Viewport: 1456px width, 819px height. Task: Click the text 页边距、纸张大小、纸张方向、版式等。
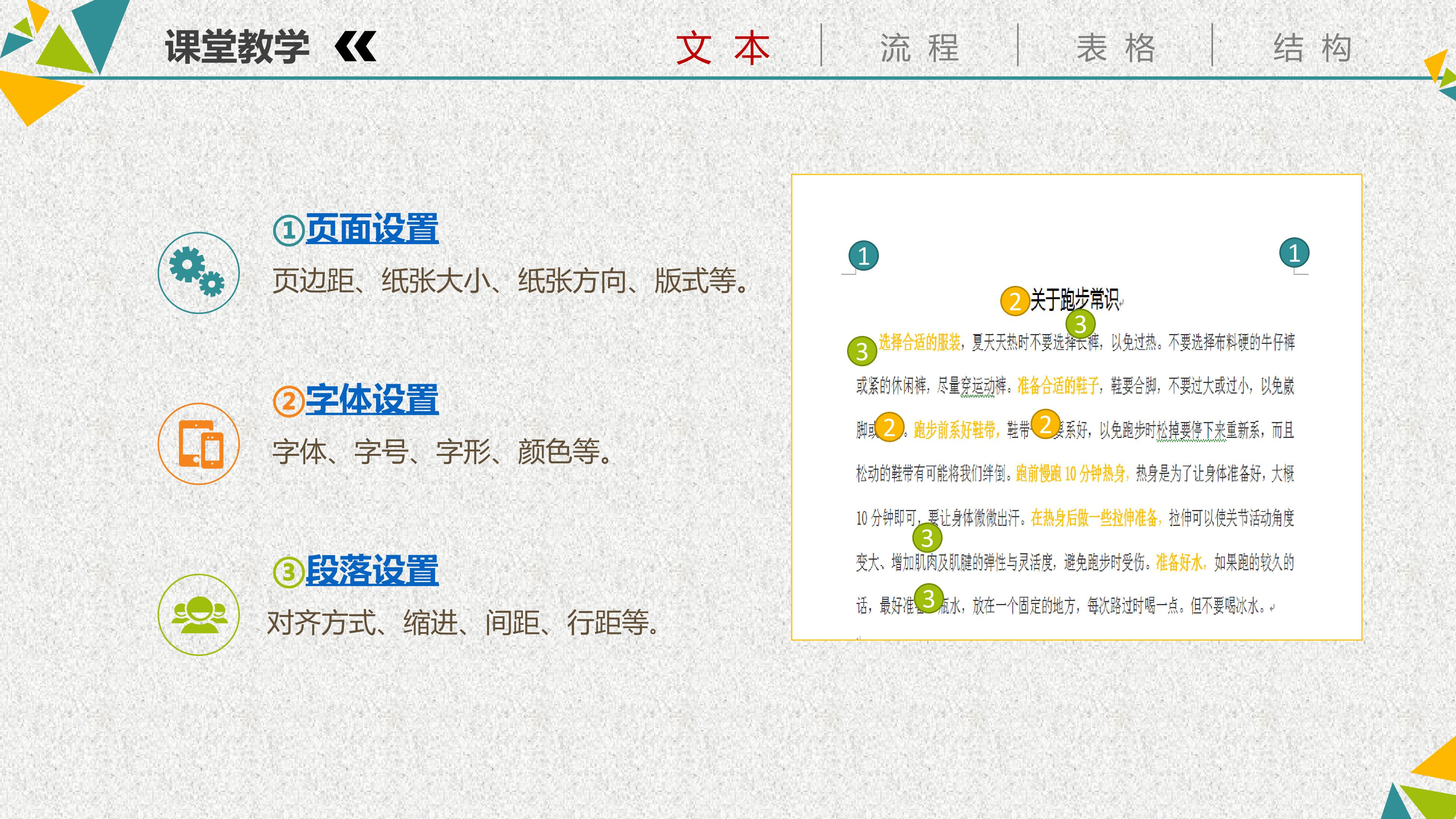point(511,280)
